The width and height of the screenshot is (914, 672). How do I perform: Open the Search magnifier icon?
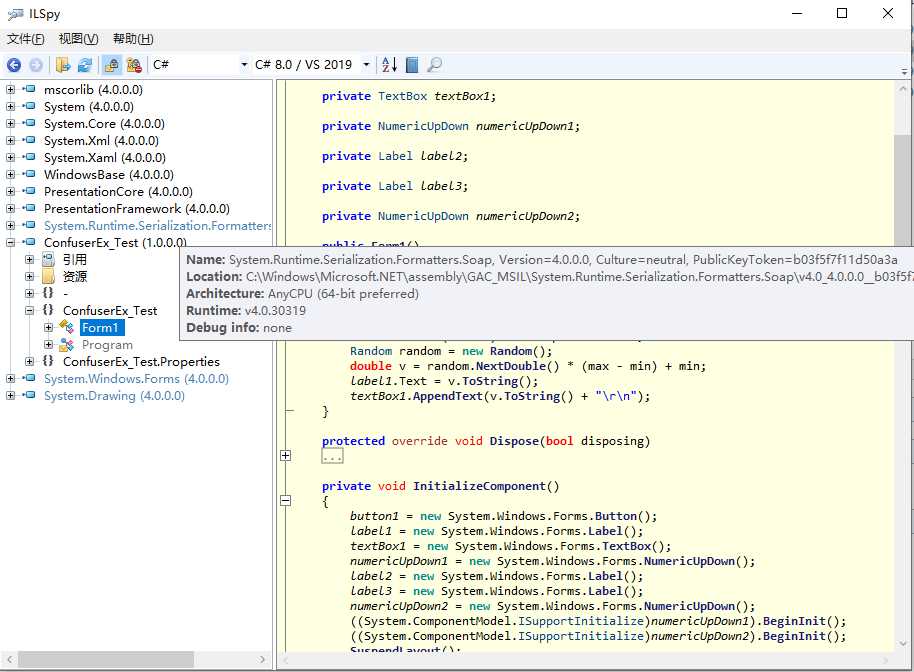[x=434, y=65]
